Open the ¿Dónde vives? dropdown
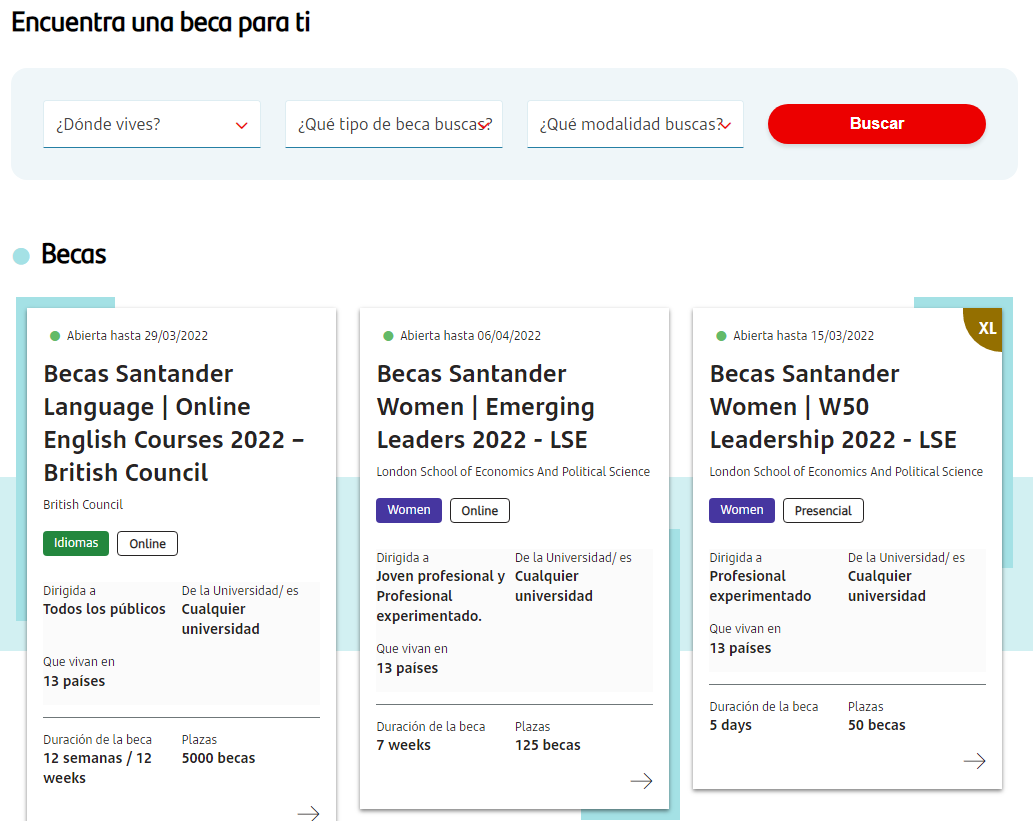1033x821 pixels. 152,124
